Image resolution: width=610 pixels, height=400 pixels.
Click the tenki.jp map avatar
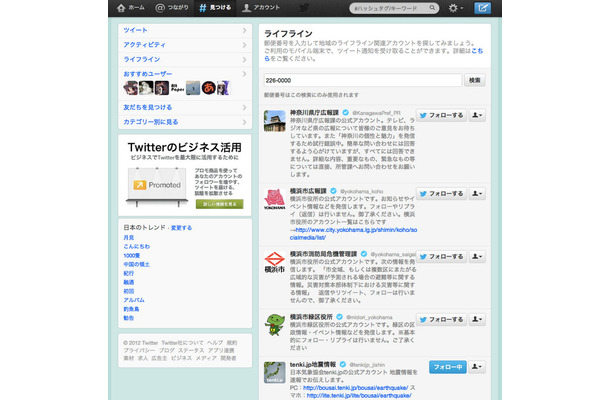275,372
